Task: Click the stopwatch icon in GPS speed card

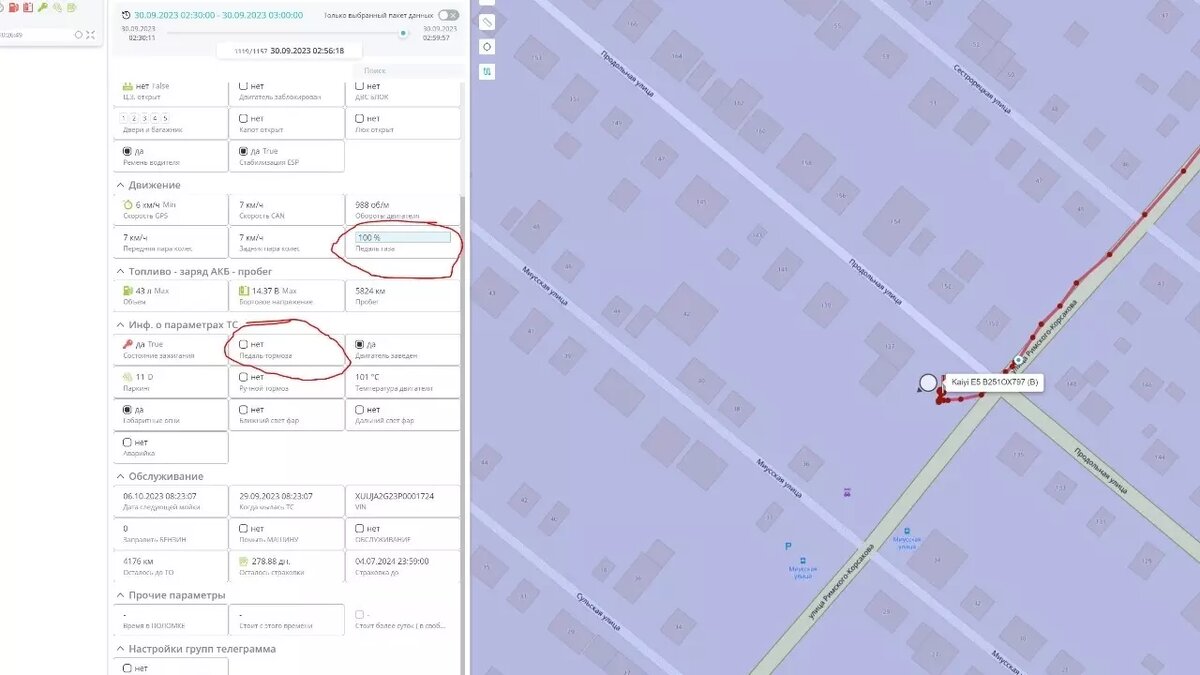Action: pos(128,205)
